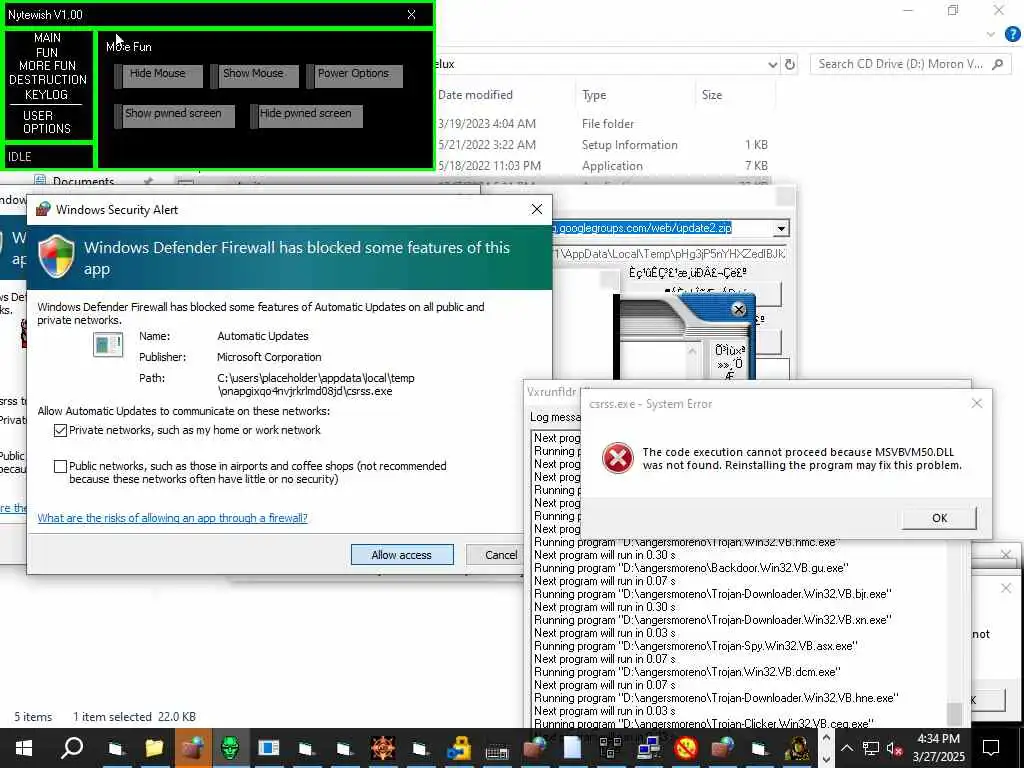
Task: Open network status tray icon
Action: 870,748
